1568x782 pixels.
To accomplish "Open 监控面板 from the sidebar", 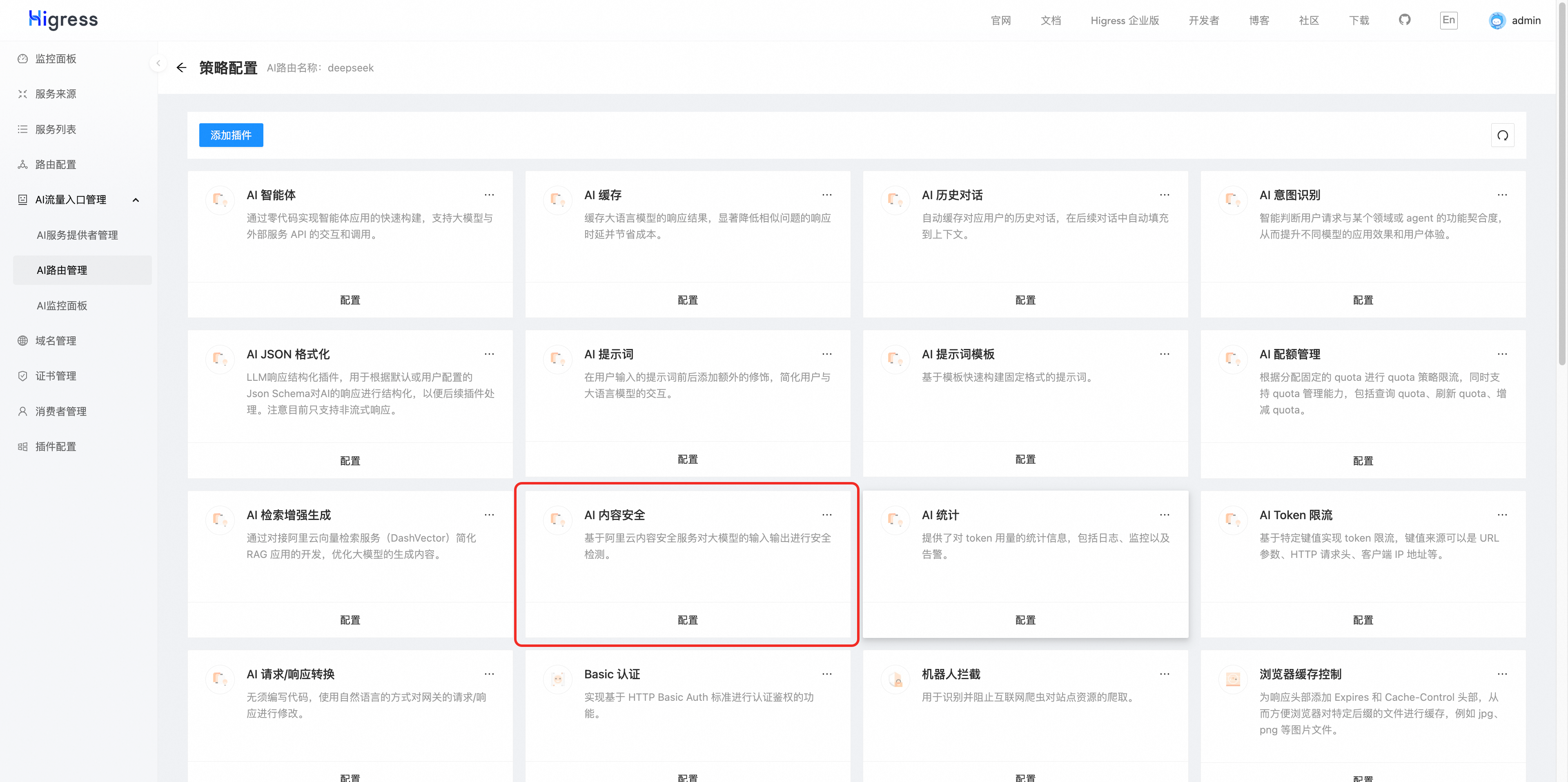I will [56, 58].
